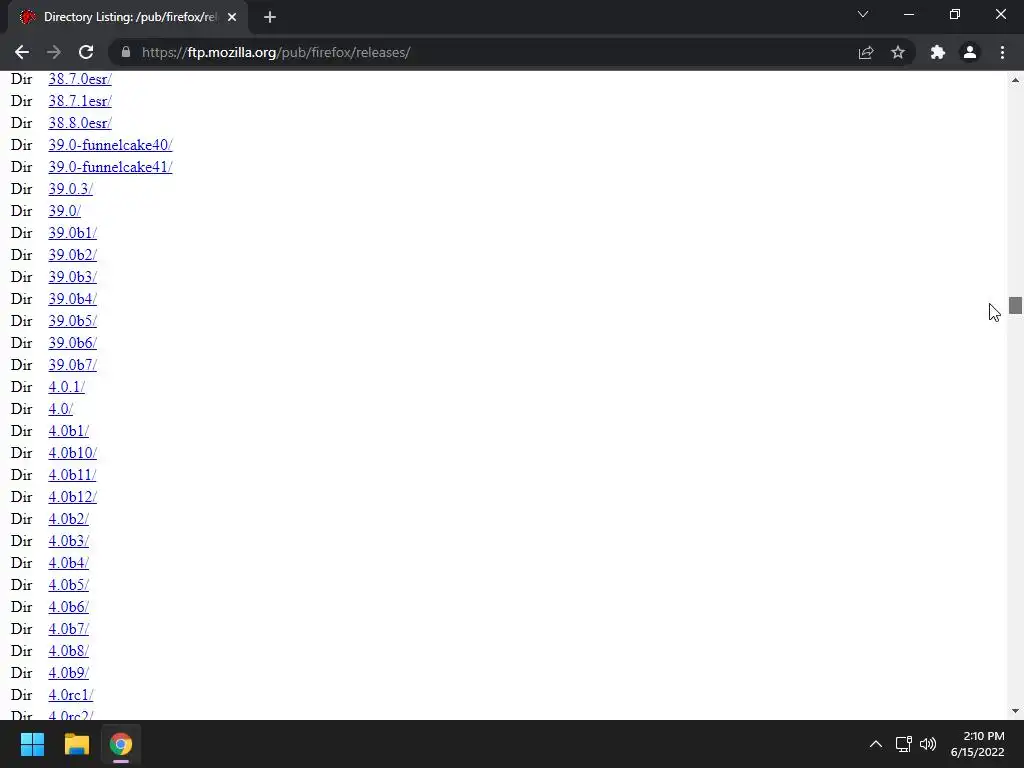Viewport: 1024px width, 768px height.
Task: Open the 4.0b8/ directory
Action: (x=69, y=650)
